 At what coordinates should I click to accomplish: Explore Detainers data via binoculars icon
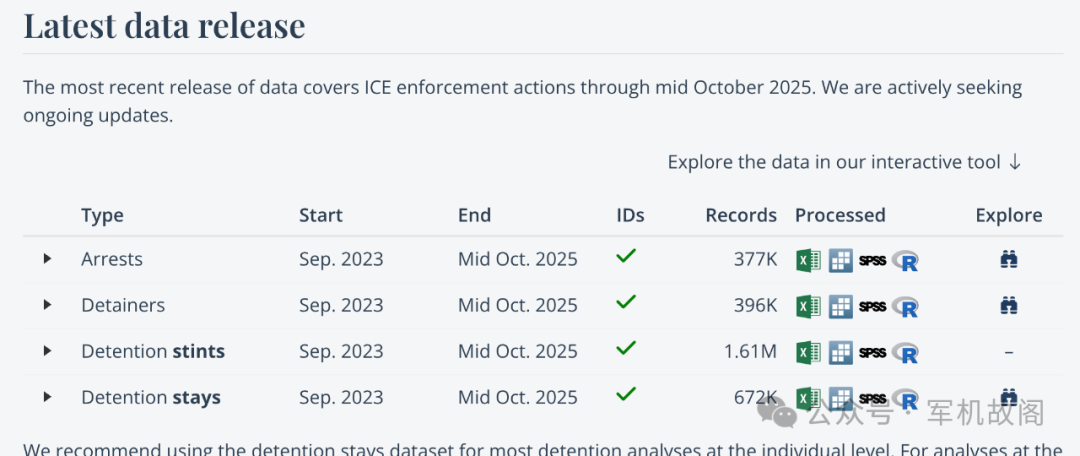tap(1008, 306)
